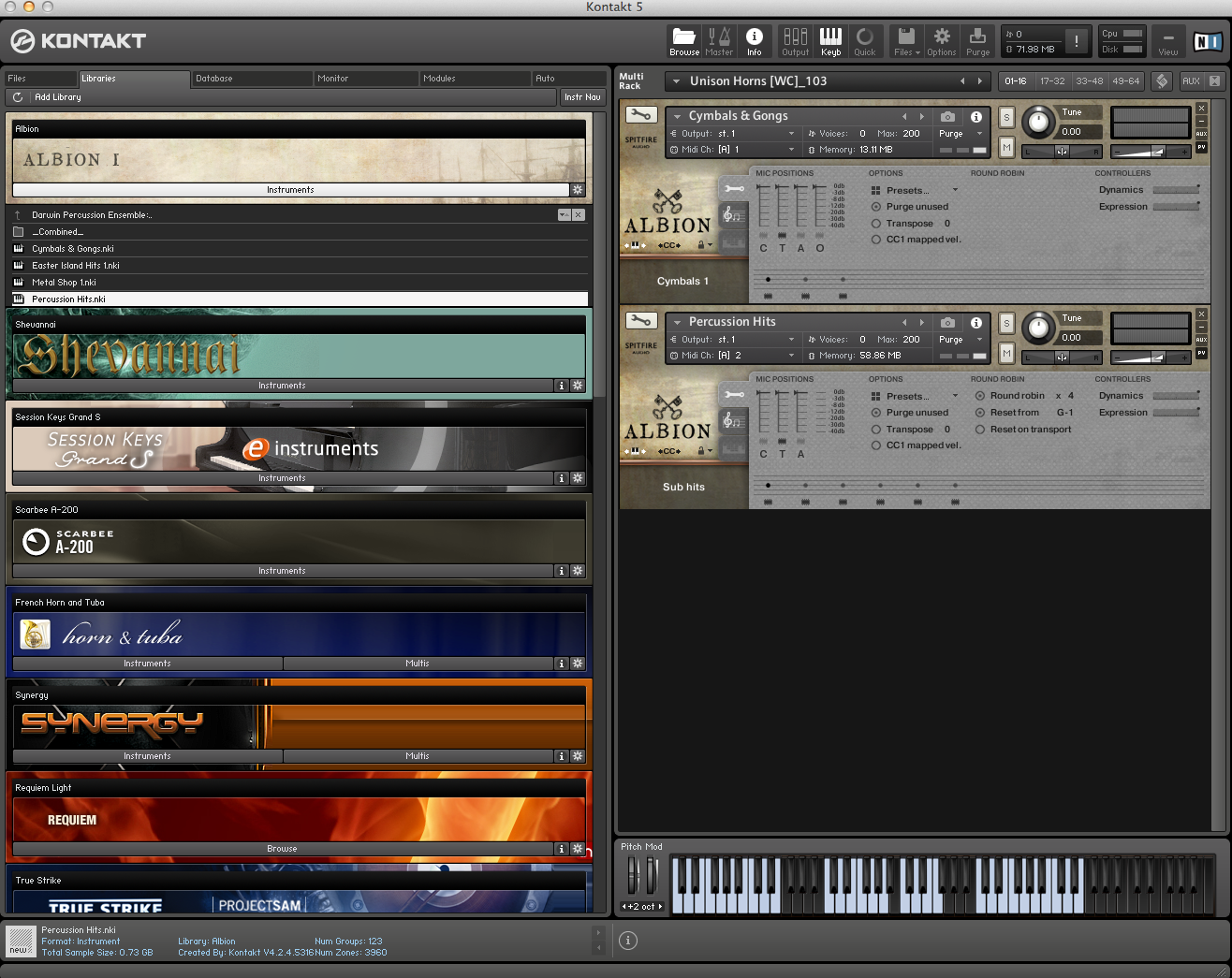Adjust Tune knob on Cymbals & Gongs
This screenshot has height=978, width=1232.
1037,122
